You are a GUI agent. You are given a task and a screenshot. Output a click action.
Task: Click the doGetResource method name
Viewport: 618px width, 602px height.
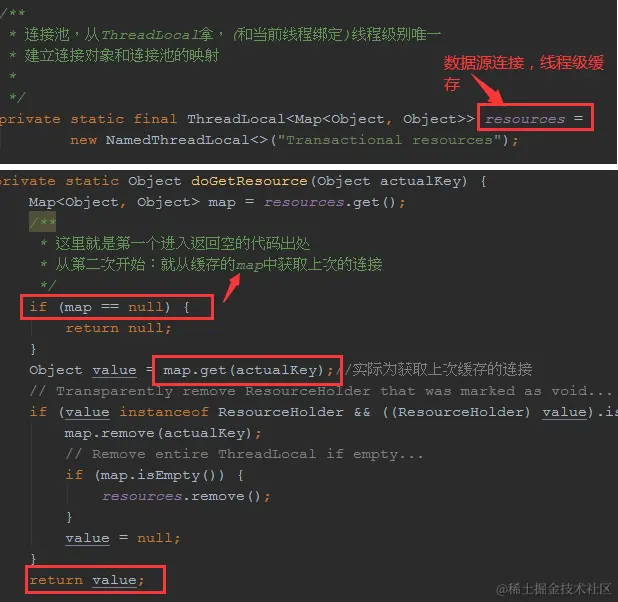249,181
